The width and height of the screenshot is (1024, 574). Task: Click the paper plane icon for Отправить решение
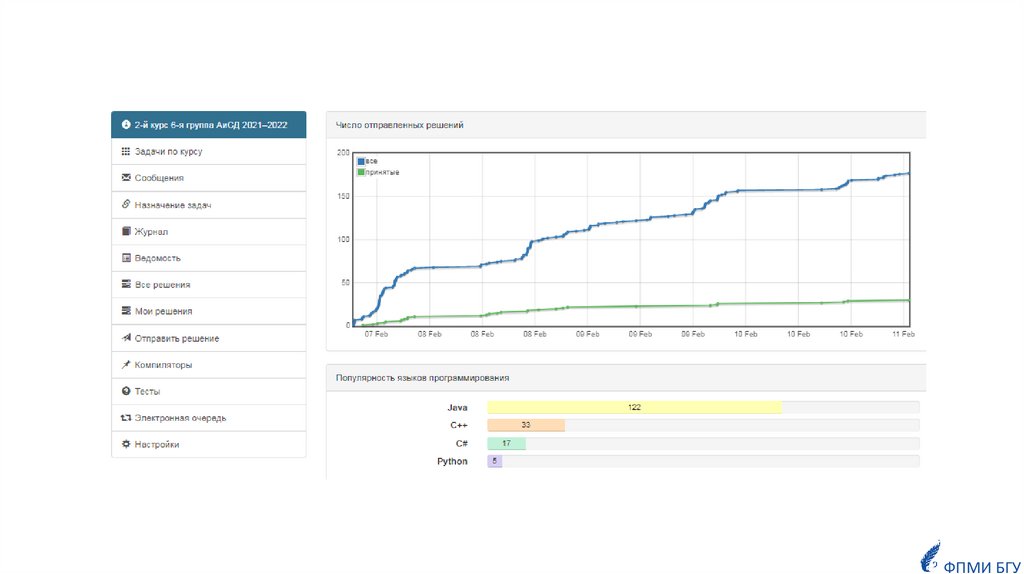click(x=125, y=338)
